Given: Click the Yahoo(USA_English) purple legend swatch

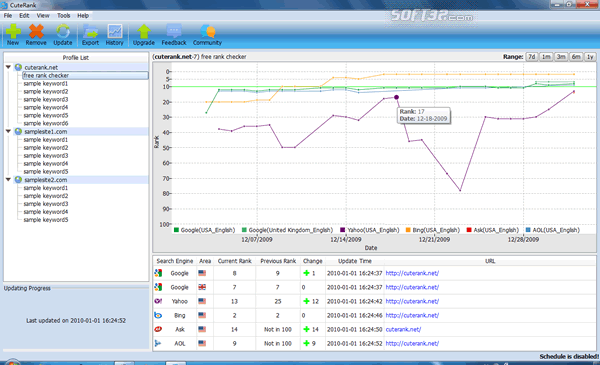Looking at the screenshot, I should (x=342, y=230).
